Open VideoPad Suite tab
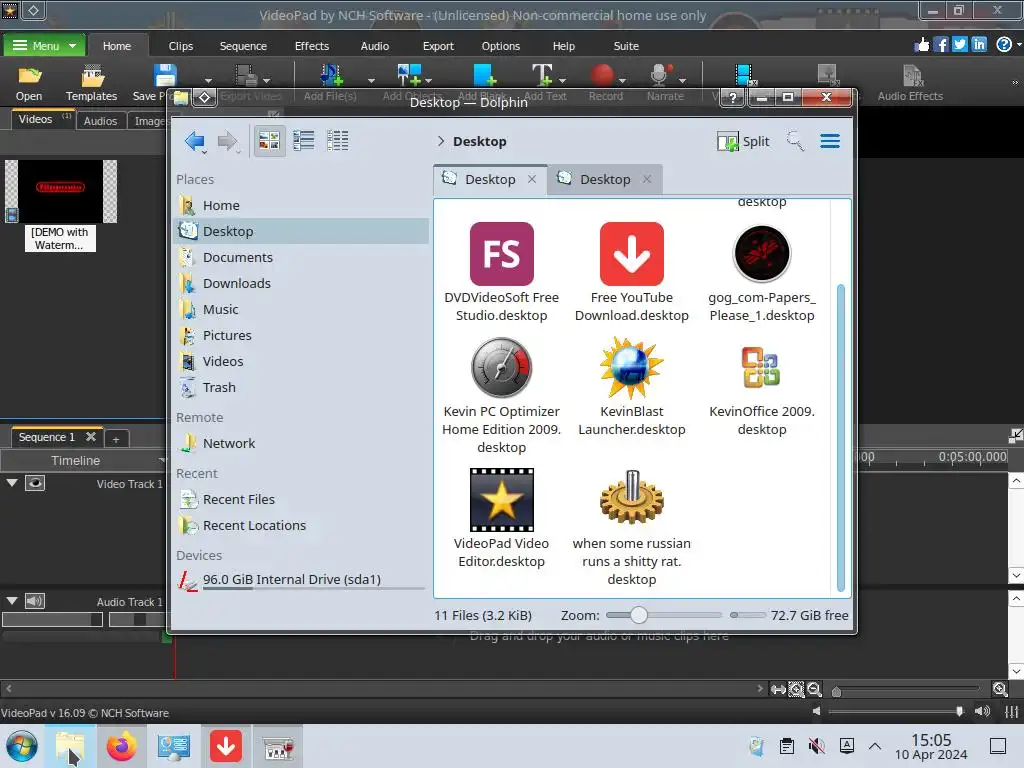Screen dimensions: 1024x768 coord(626,46)
